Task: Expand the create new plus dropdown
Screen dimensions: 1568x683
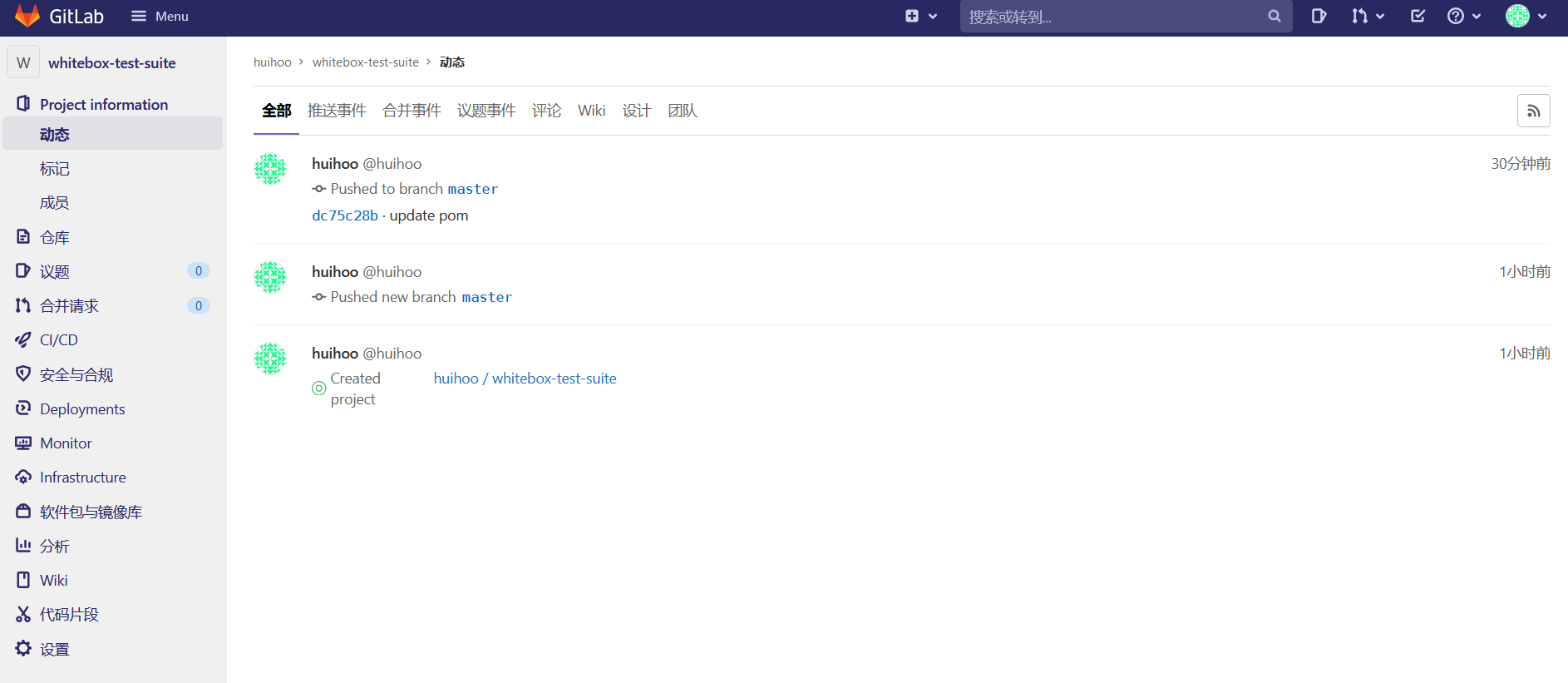Action: click(x=920, y=16)
